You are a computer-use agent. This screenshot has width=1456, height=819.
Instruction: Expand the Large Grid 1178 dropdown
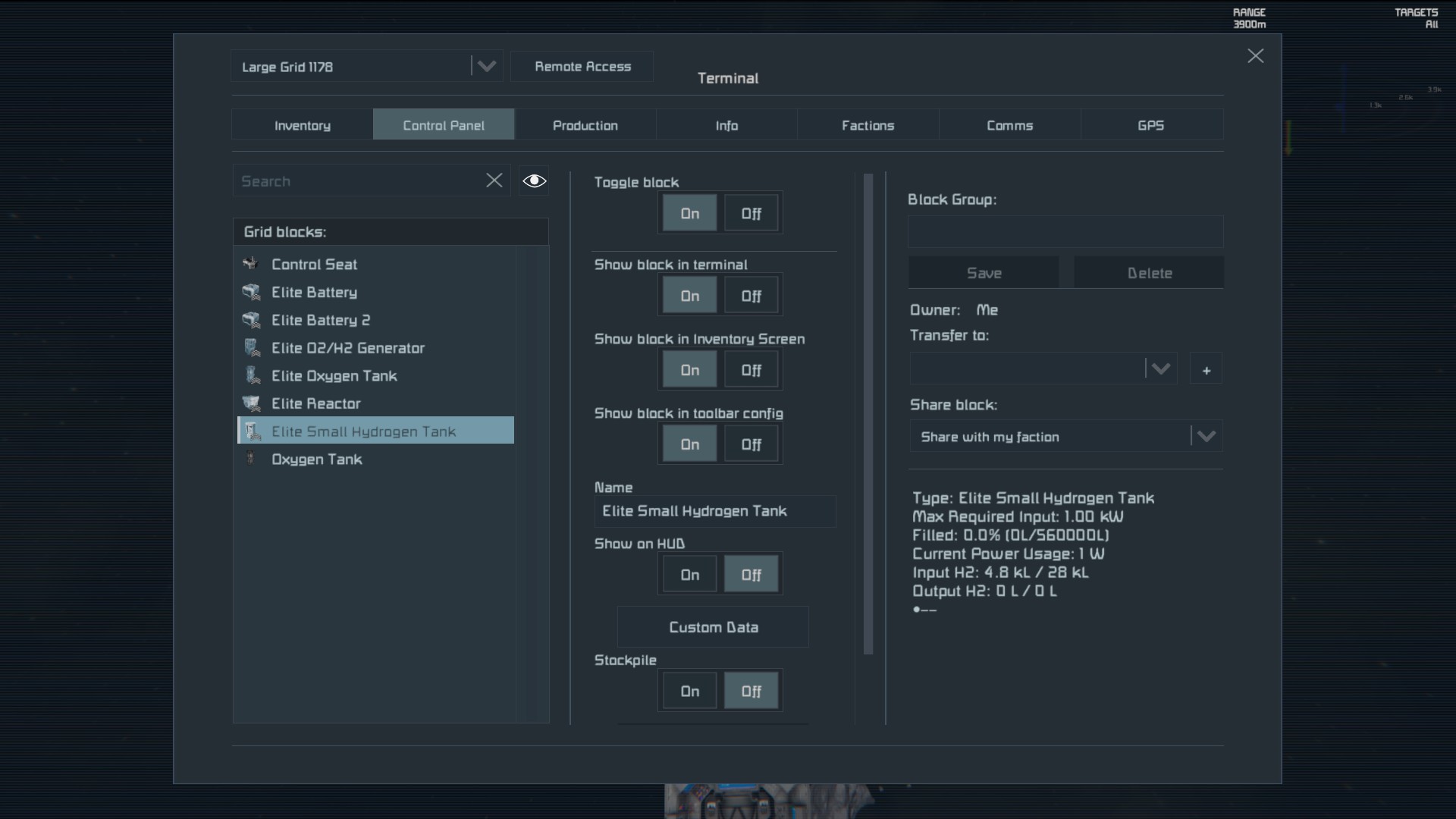tap(486, 67)
